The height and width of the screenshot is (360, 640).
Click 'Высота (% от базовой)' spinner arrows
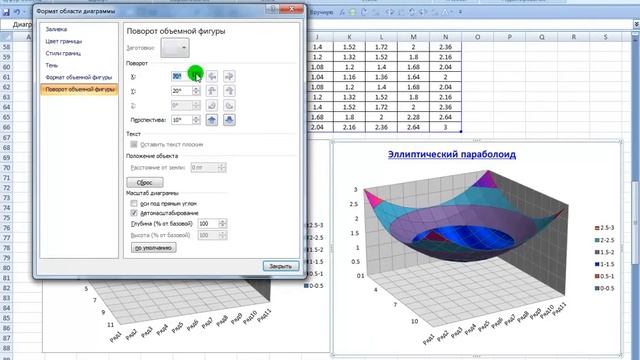click(x=223, y=235)
